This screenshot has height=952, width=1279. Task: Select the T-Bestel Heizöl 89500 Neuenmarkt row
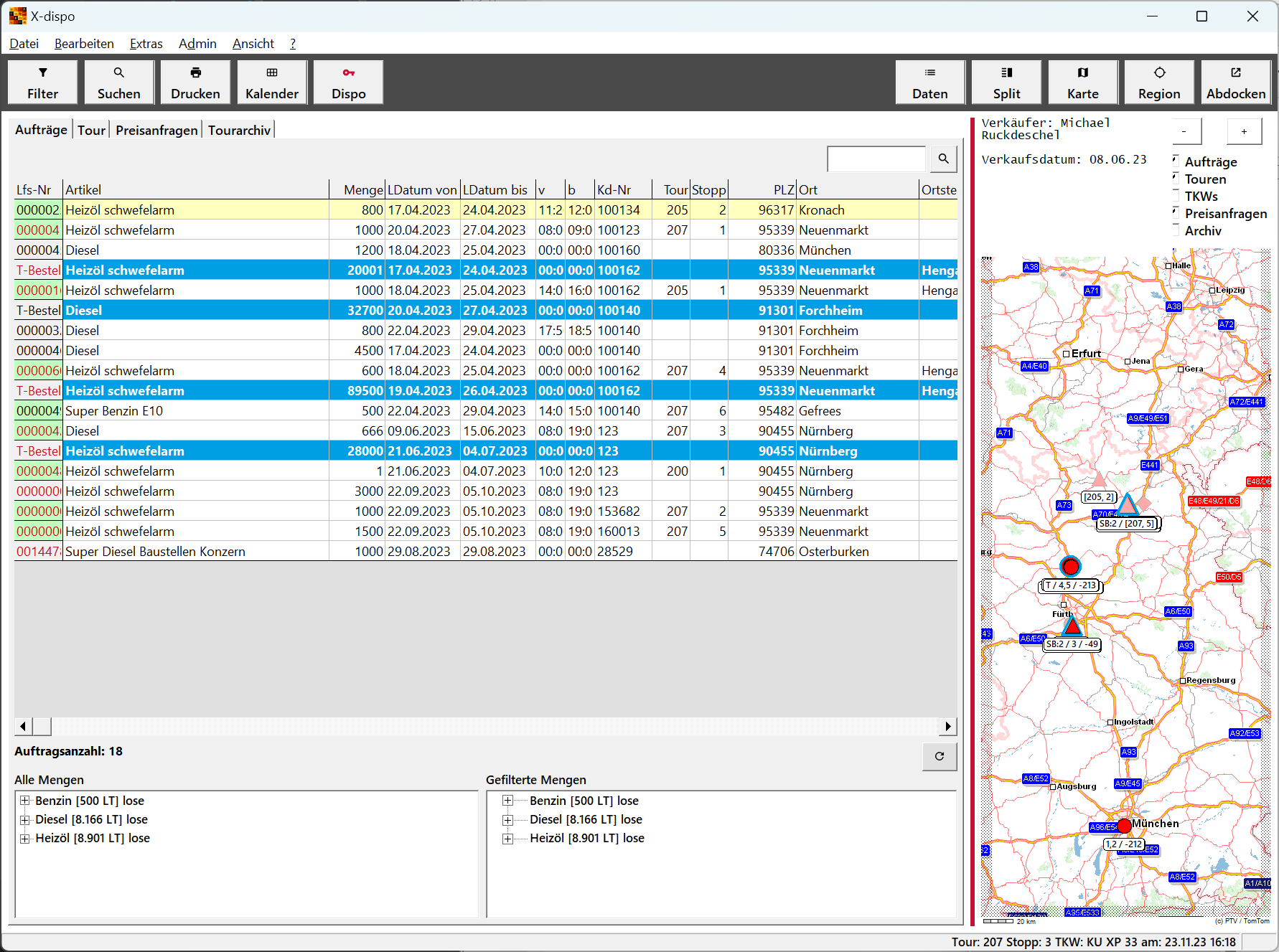[486, 391]
